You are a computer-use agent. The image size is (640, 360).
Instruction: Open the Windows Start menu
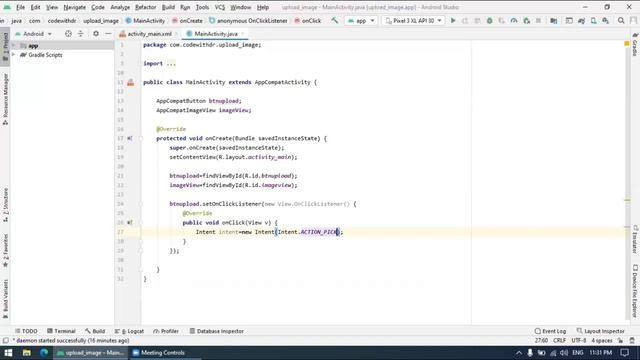click(8, 353)
